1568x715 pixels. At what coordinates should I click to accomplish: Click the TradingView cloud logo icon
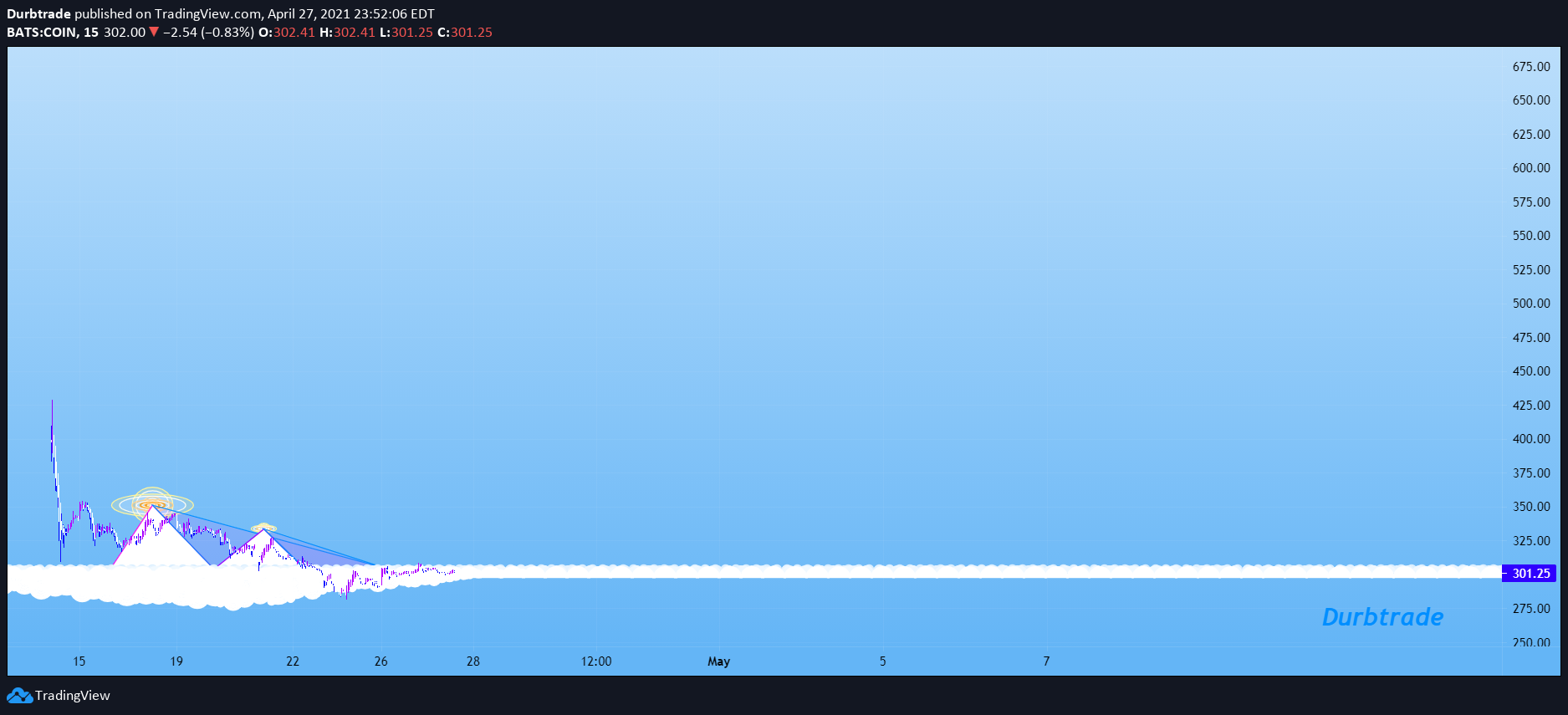[x=19, y=696]
